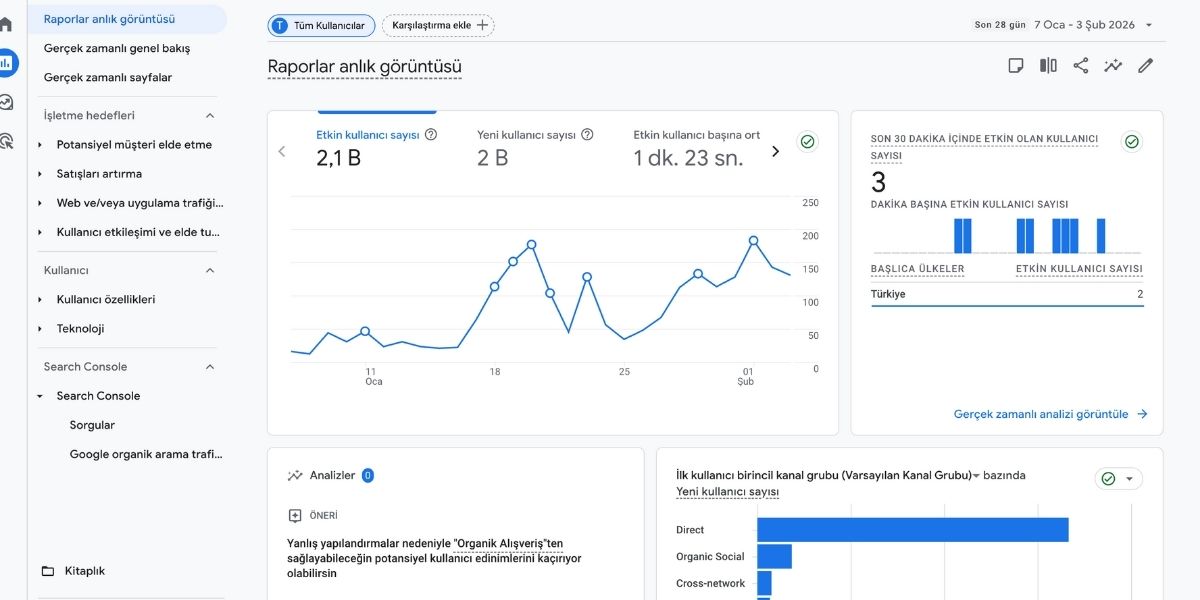The width and height of the screenshot is (1200, 600).
Task: Click the compare columns icon
Action: (1048, 66)
